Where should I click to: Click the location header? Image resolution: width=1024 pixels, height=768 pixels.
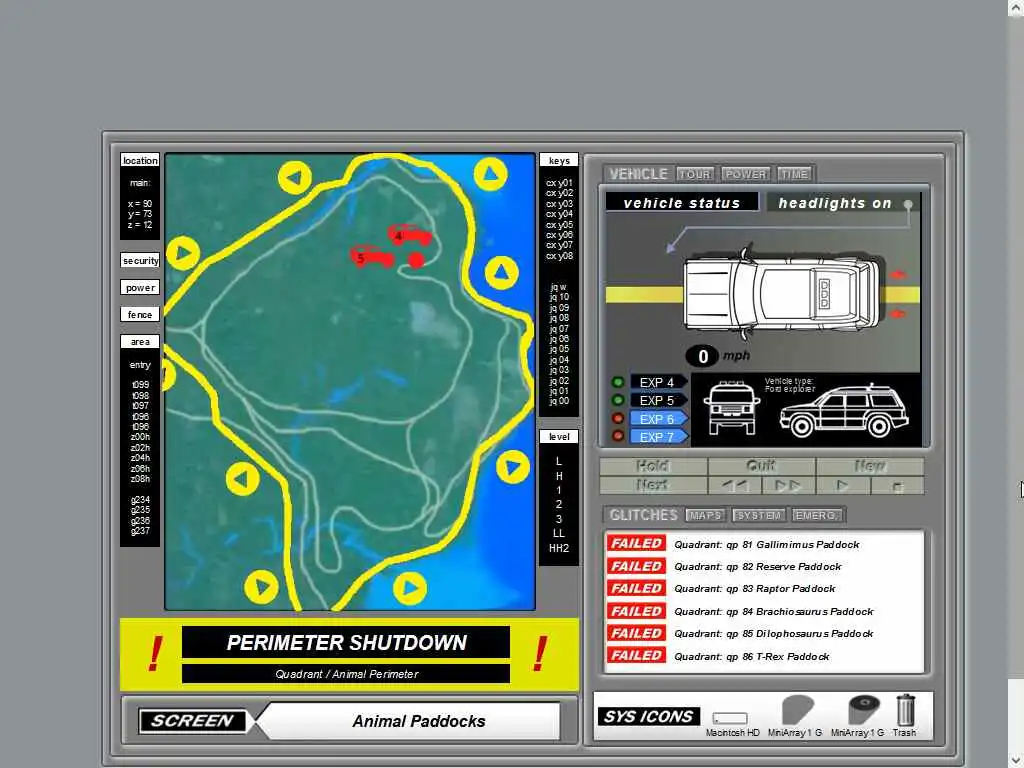pyautogui.click(x=140, y=160)
